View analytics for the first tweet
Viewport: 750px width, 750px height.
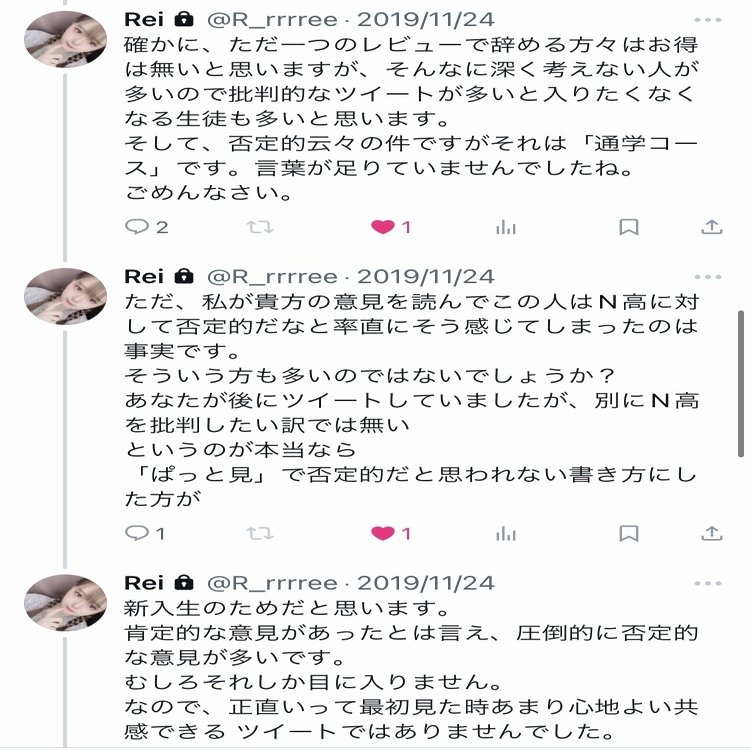[506, 227]
